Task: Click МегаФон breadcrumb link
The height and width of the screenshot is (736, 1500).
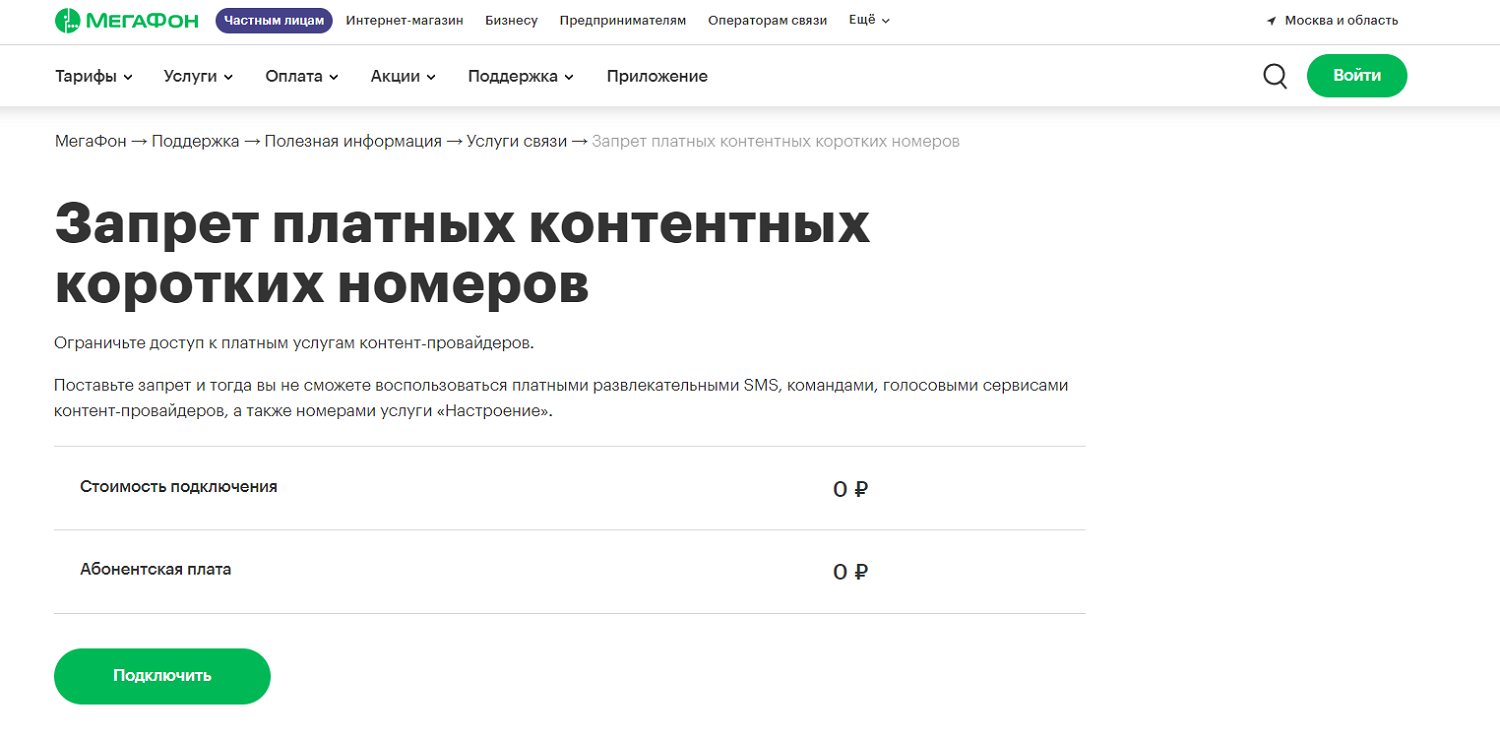Action: [91, 141]
